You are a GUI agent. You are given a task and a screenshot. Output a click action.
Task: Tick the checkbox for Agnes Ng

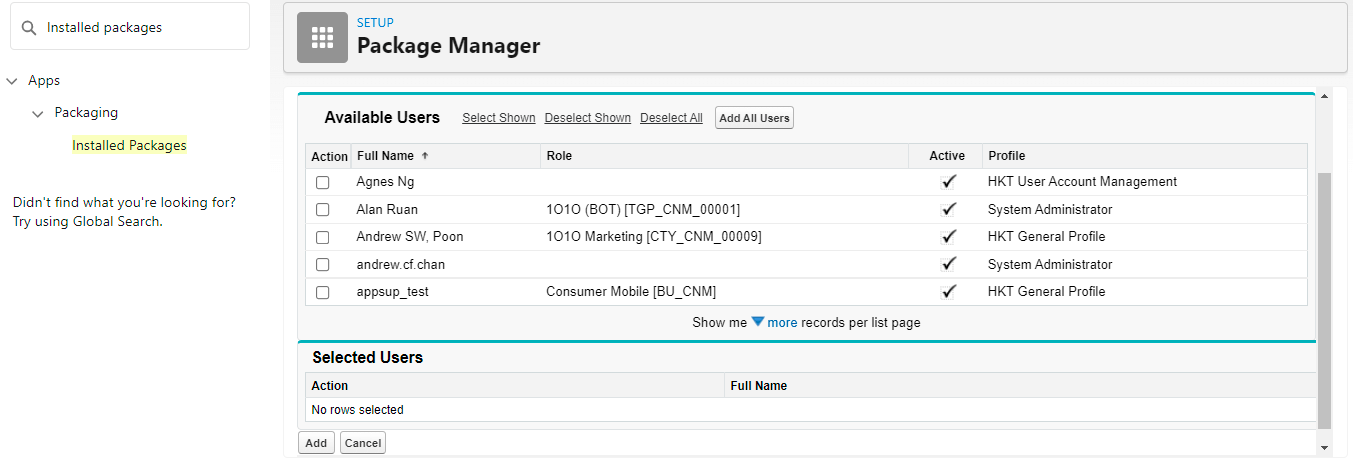coord(322,183)
